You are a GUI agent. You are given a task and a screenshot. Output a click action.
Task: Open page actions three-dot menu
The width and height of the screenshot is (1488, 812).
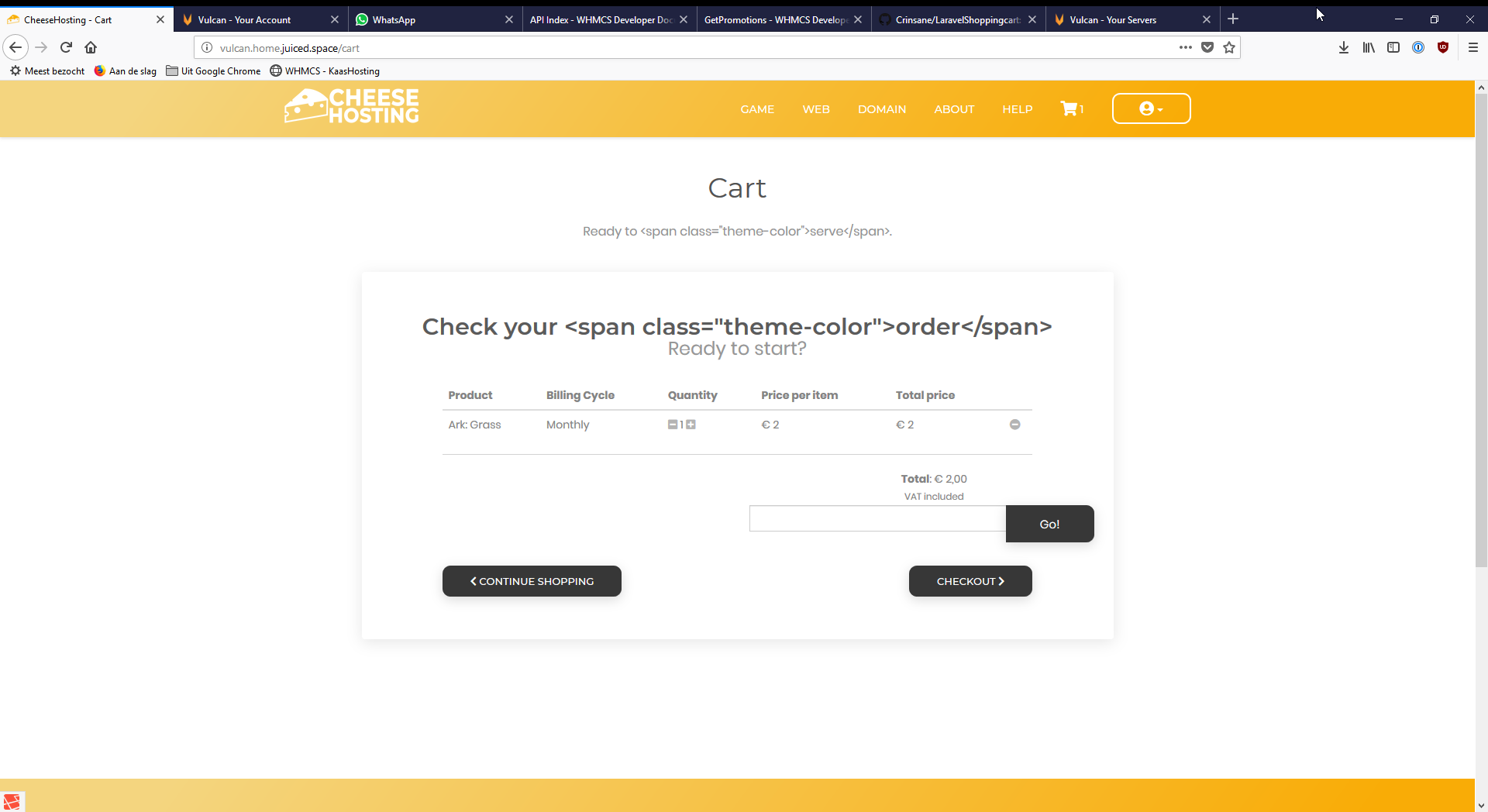pyautogui.click(x=1185, y=47)
